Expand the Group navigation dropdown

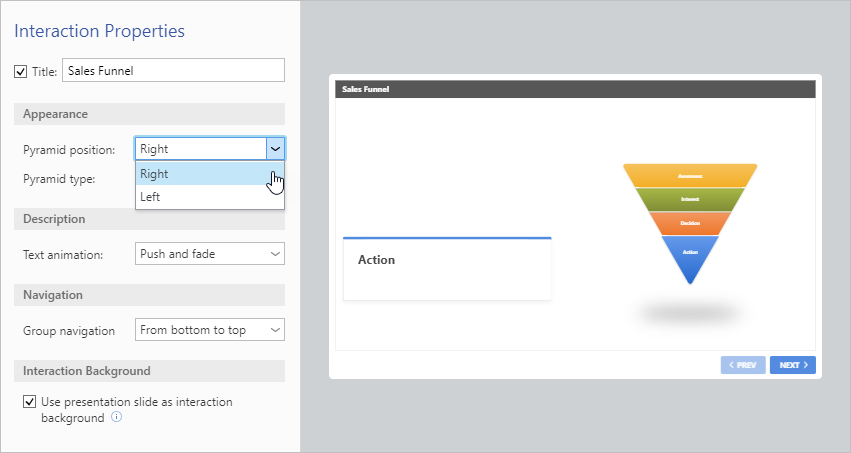click(x=209, y=330)
